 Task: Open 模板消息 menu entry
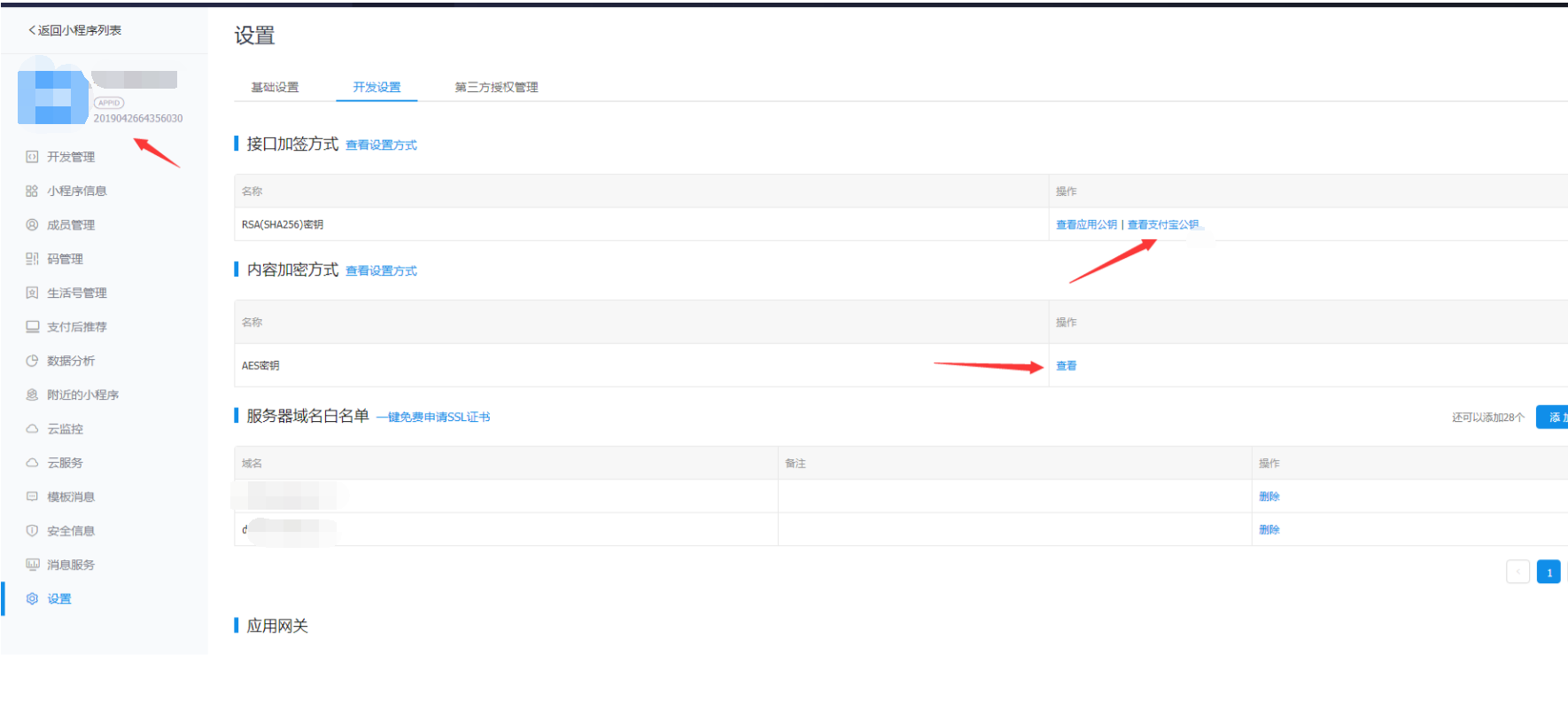[71, 496]
